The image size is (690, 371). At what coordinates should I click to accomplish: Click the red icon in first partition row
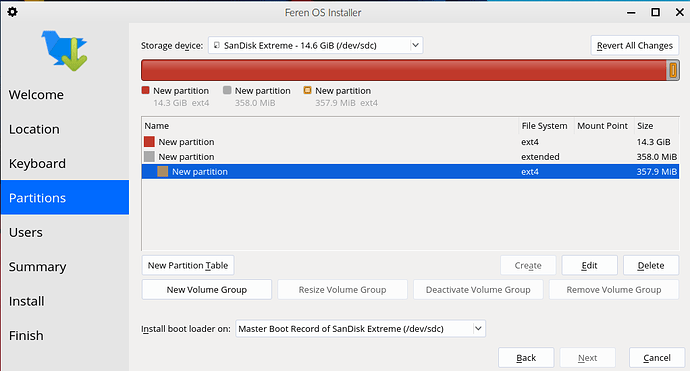149,142
